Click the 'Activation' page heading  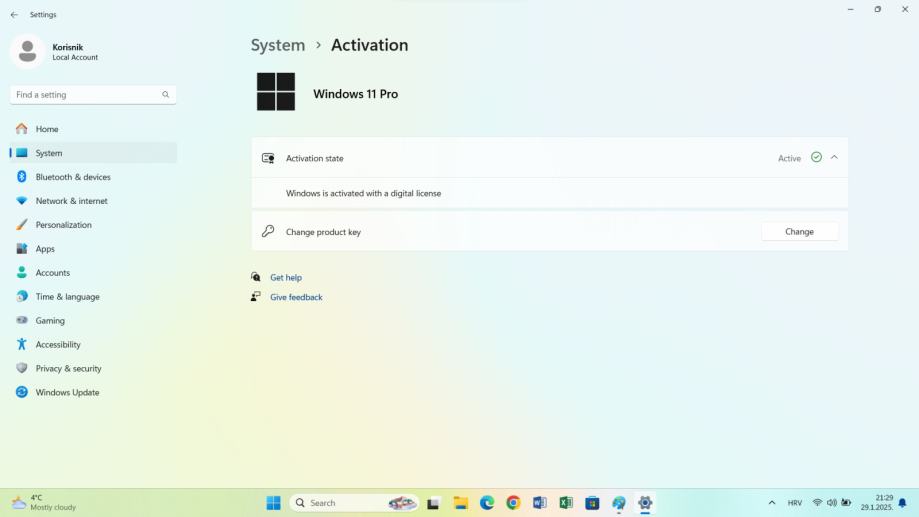369,45
